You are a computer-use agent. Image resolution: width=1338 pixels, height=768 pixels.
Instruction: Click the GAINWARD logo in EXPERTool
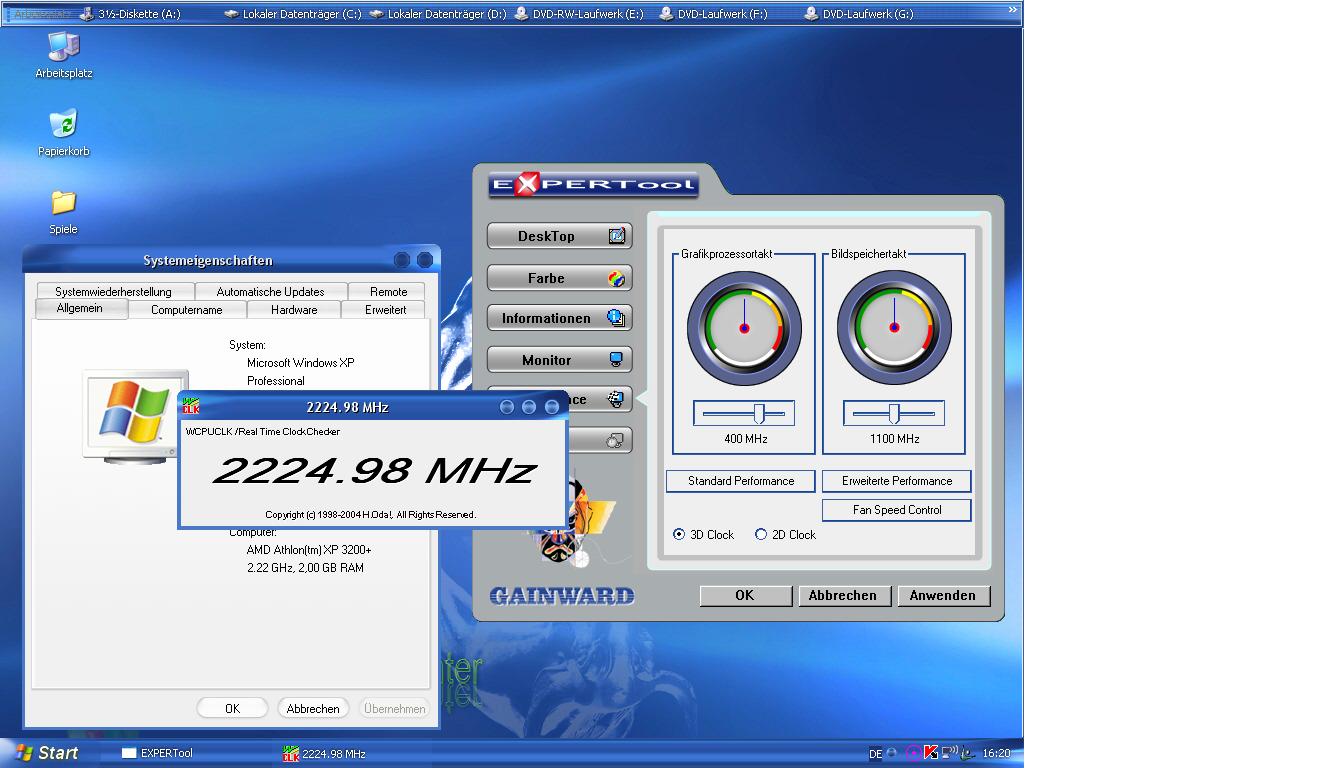coord(562,596)
